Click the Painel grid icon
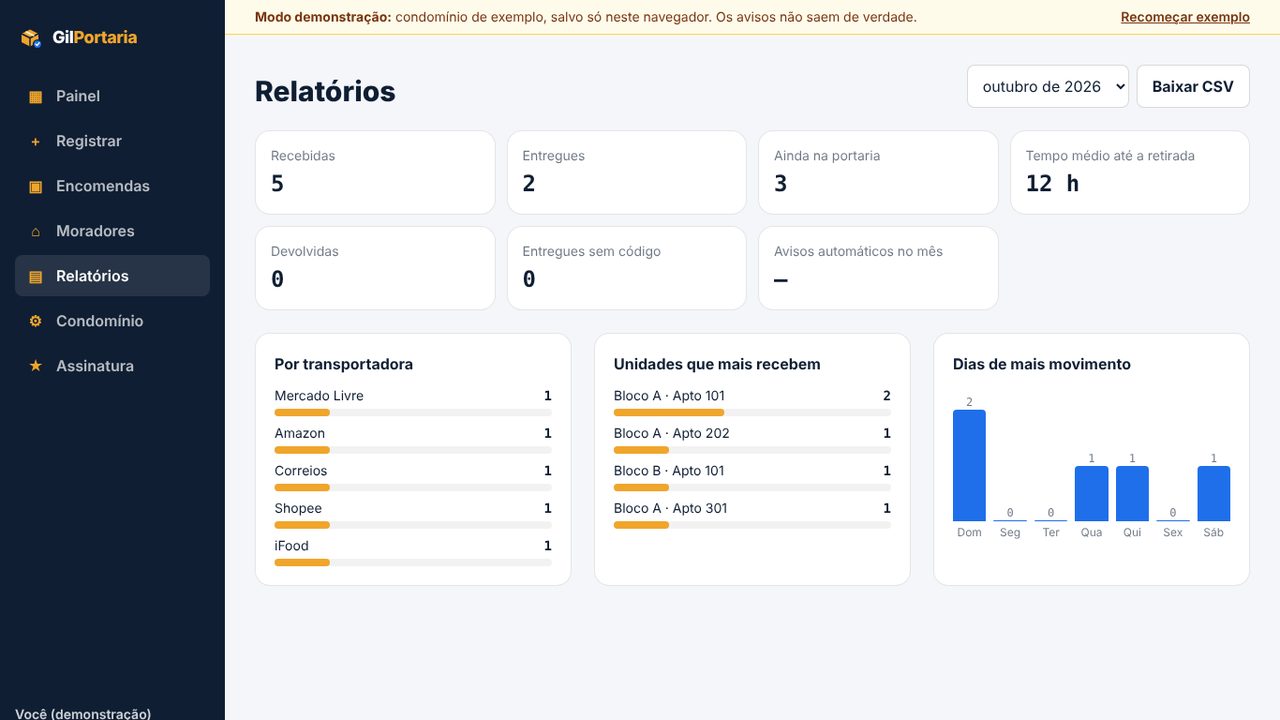The width and height of the screenshot is (1280, 720). [x=36, y=97]
